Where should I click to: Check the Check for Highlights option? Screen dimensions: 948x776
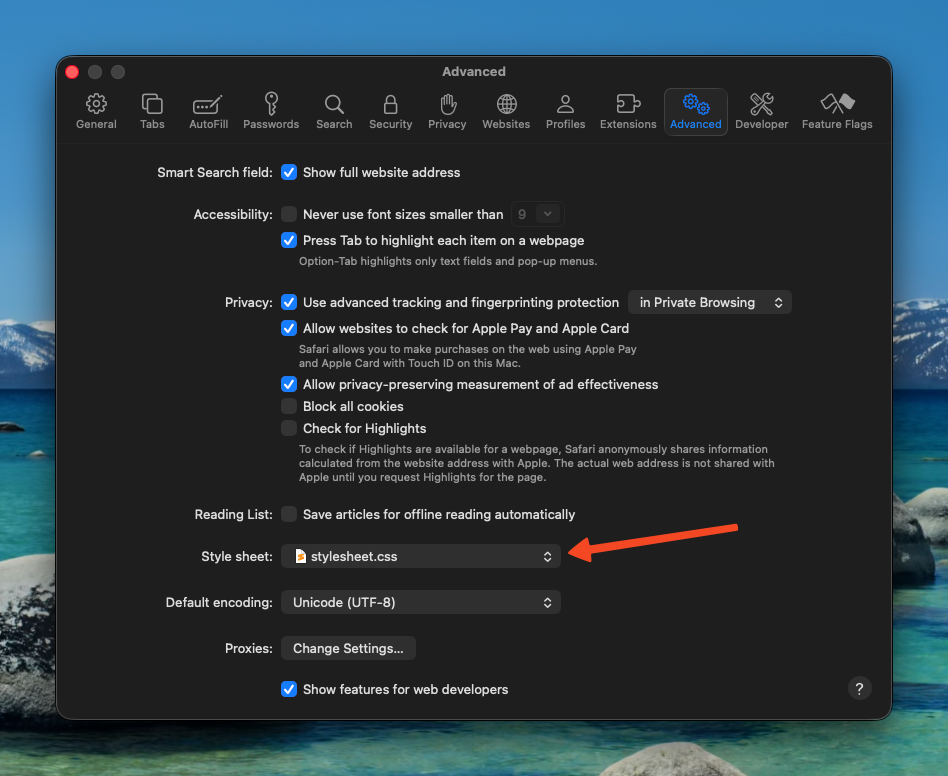tap(289, 428)
